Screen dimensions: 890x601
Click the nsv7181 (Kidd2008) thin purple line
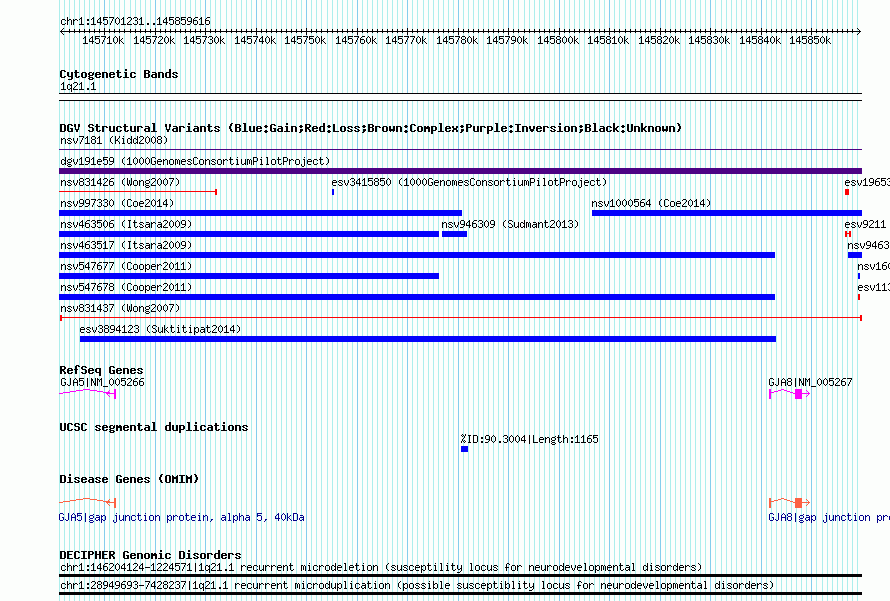point(460,150)
